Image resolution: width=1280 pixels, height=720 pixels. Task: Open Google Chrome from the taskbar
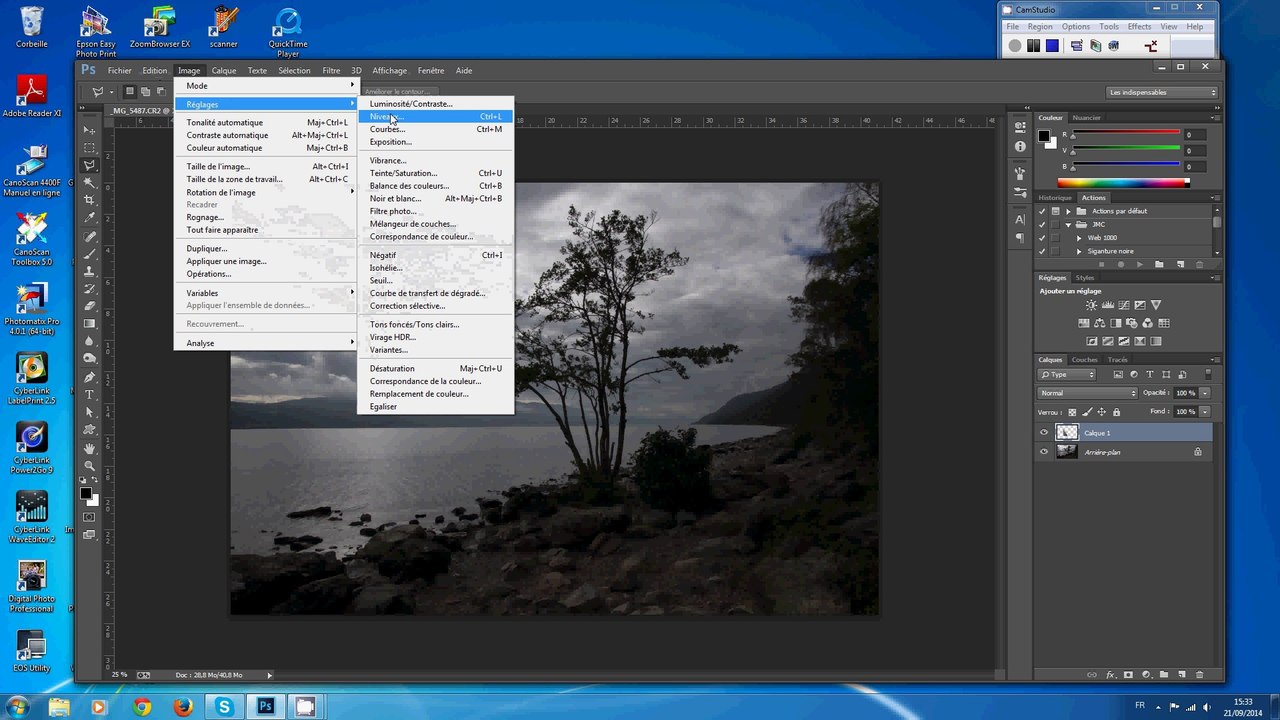141,707
